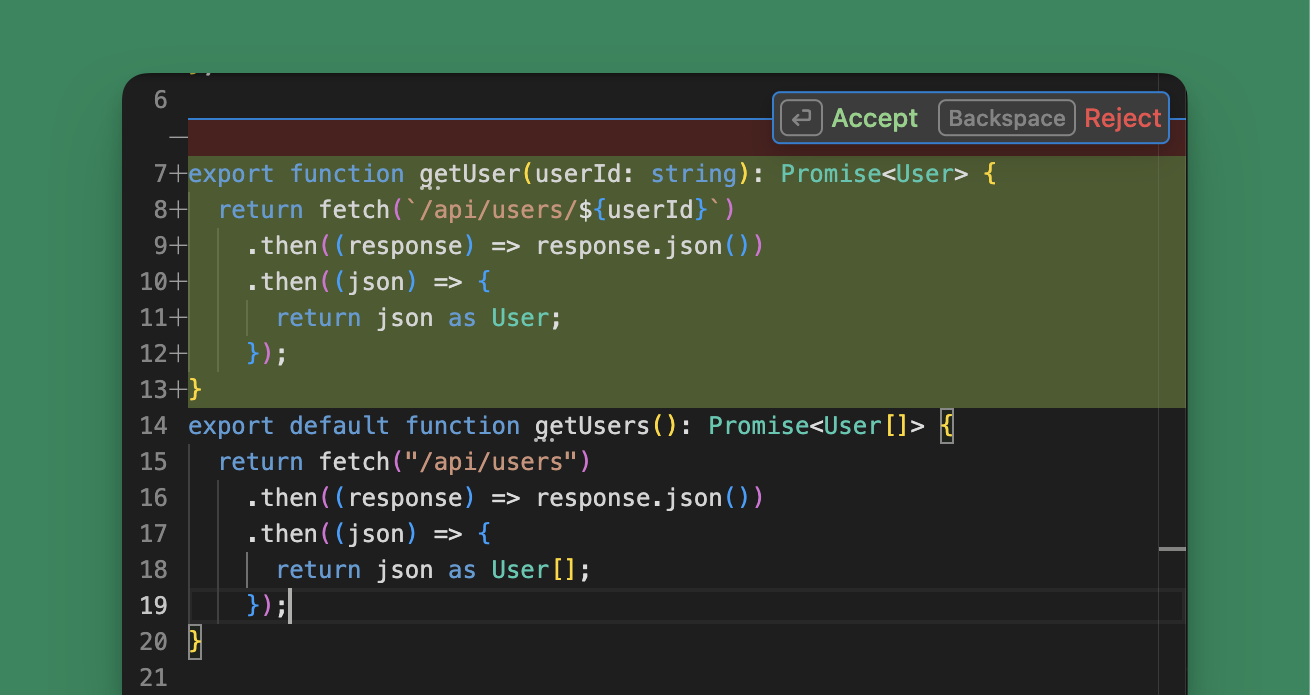
Task: Click the scrollbar marker at right edge
Action: (x=1172, y=549)
